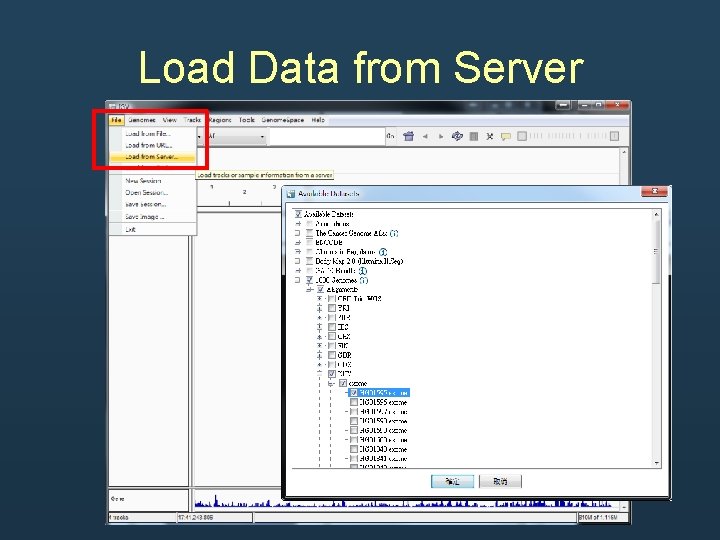Choose Load from URL in File menu

click(152, 145)
